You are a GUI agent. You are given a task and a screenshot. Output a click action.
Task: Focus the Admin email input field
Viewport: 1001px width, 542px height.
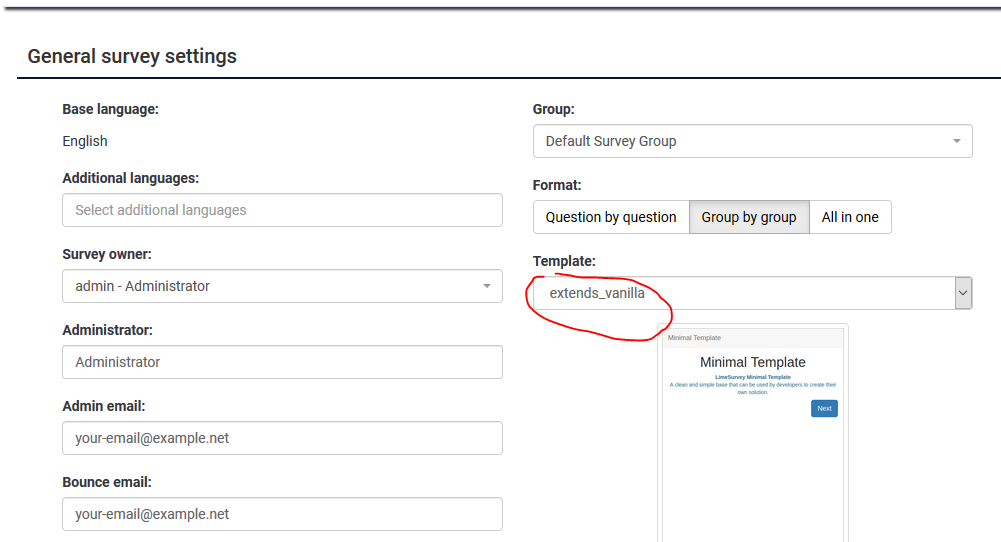point(282,438)
